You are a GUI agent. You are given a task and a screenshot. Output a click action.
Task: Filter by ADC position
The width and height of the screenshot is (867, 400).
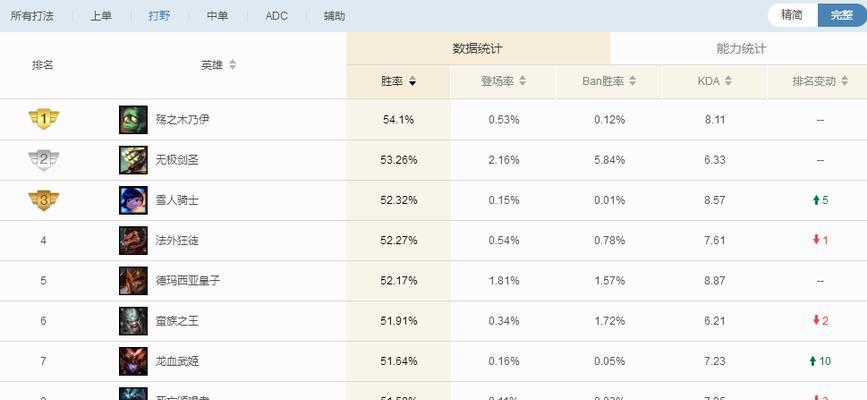(x=277, y=16)
